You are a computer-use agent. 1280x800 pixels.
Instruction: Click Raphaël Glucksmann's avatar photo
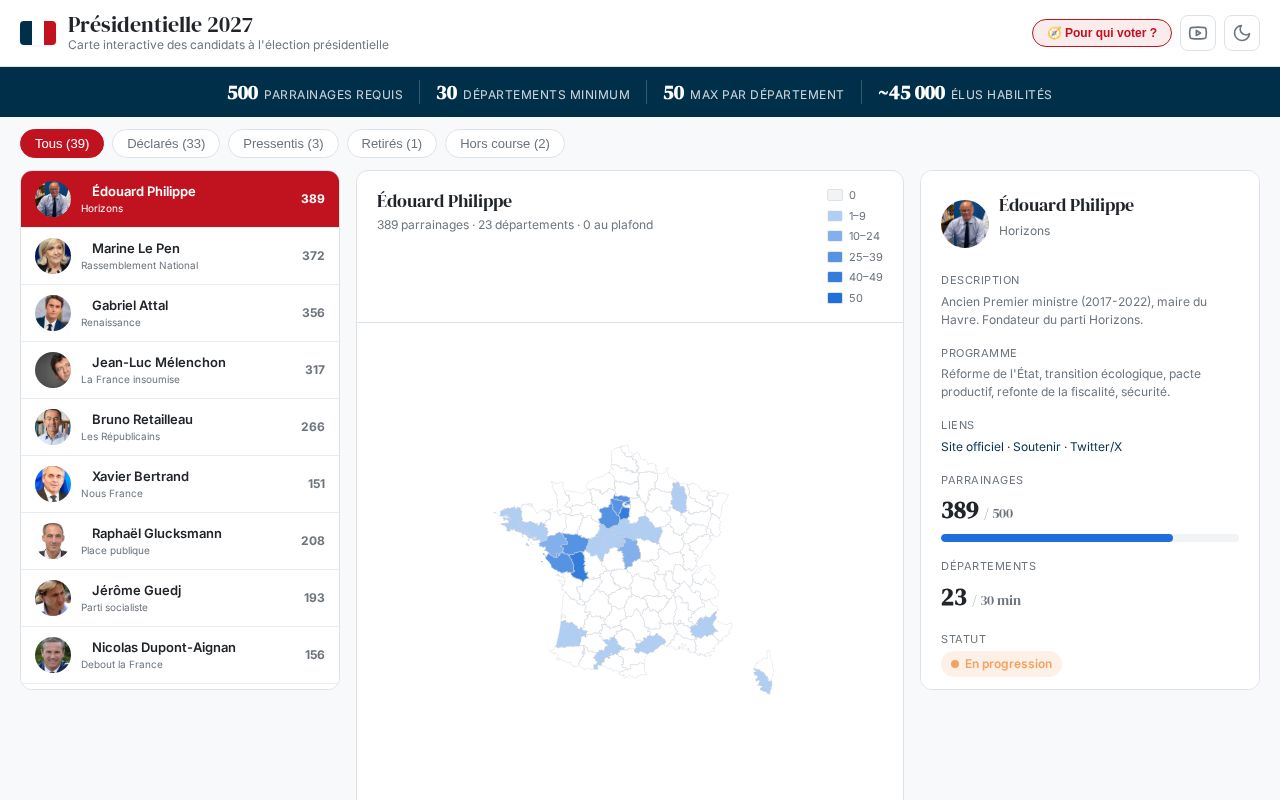click(x=53, y=541)
